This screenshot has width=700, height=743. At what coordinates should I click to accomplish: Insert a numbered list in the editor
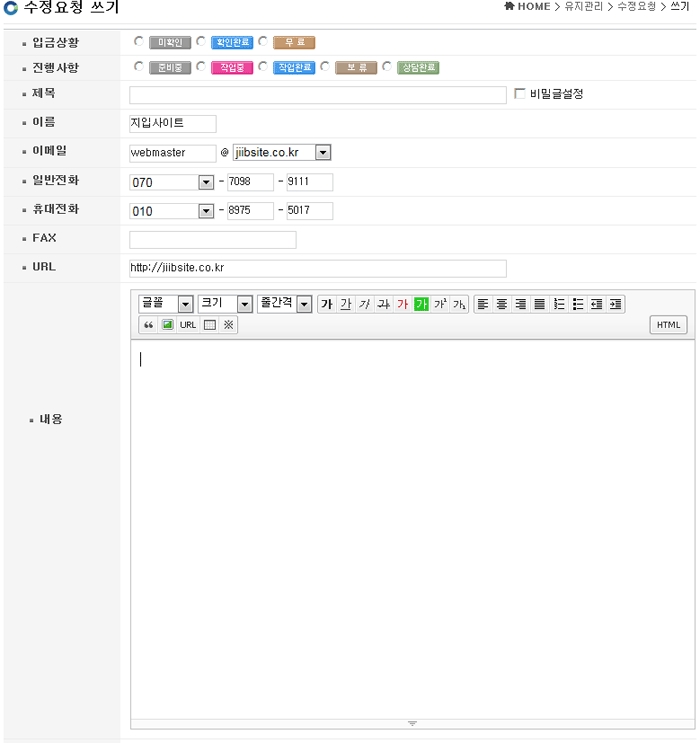click(559, 304)
